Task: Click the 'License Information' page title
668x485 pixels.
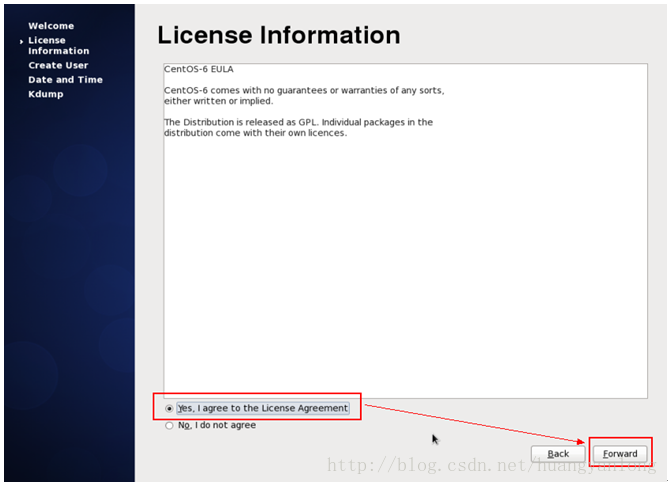Action: [x=279, y=35]
